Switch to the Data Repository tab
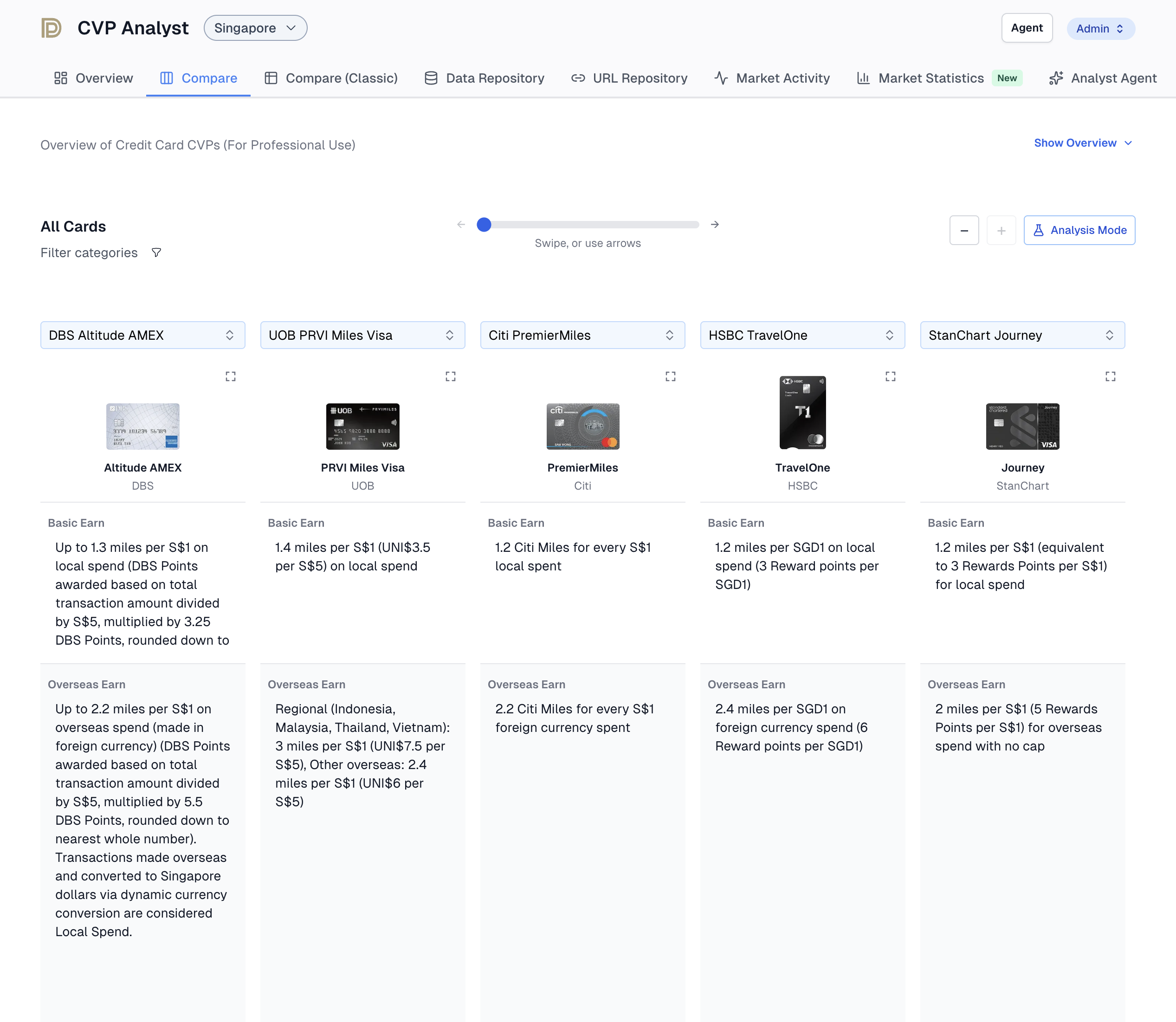Screen dimensions: 1176x1022 485,78
